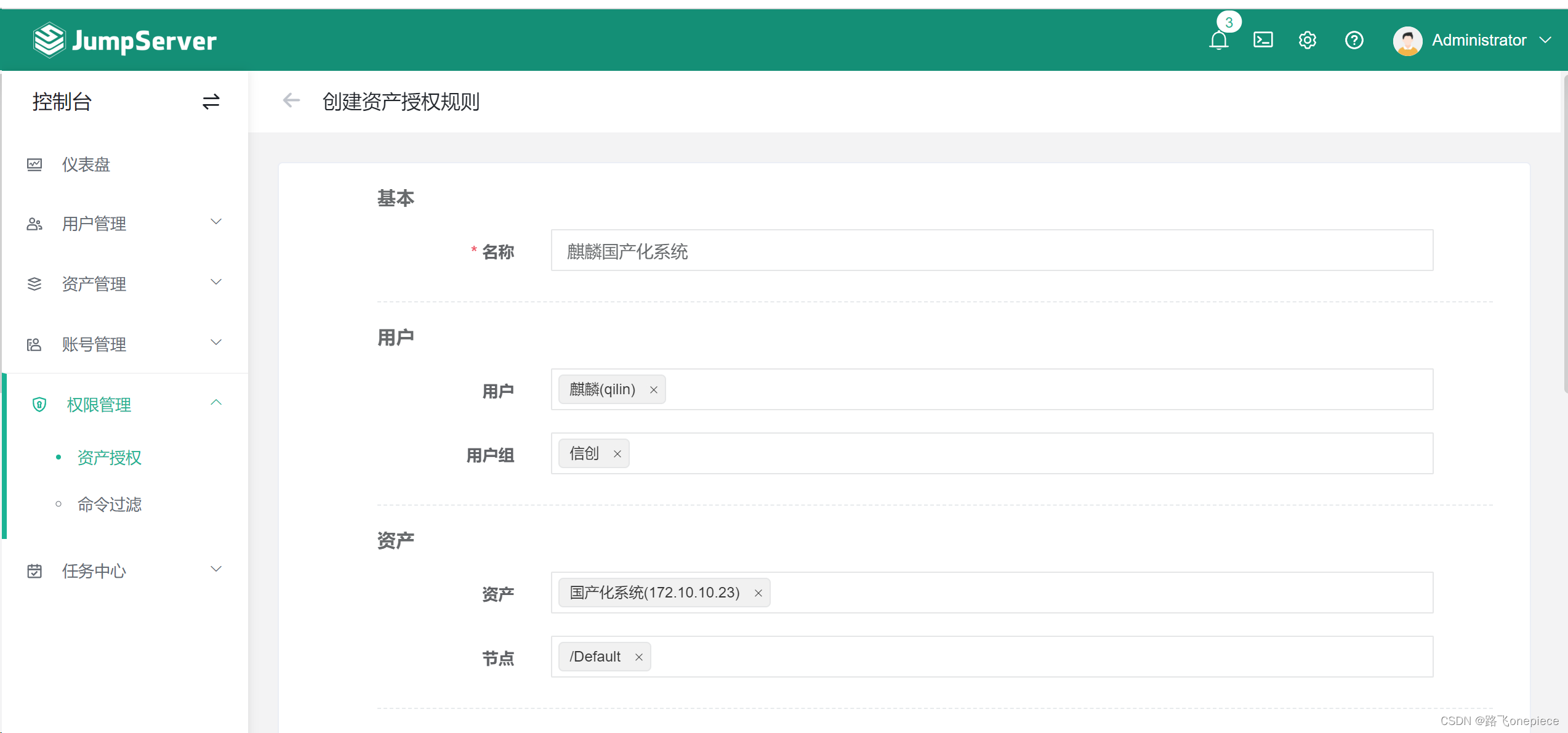Open the 用户组 multi-select field

click(992, 453)
